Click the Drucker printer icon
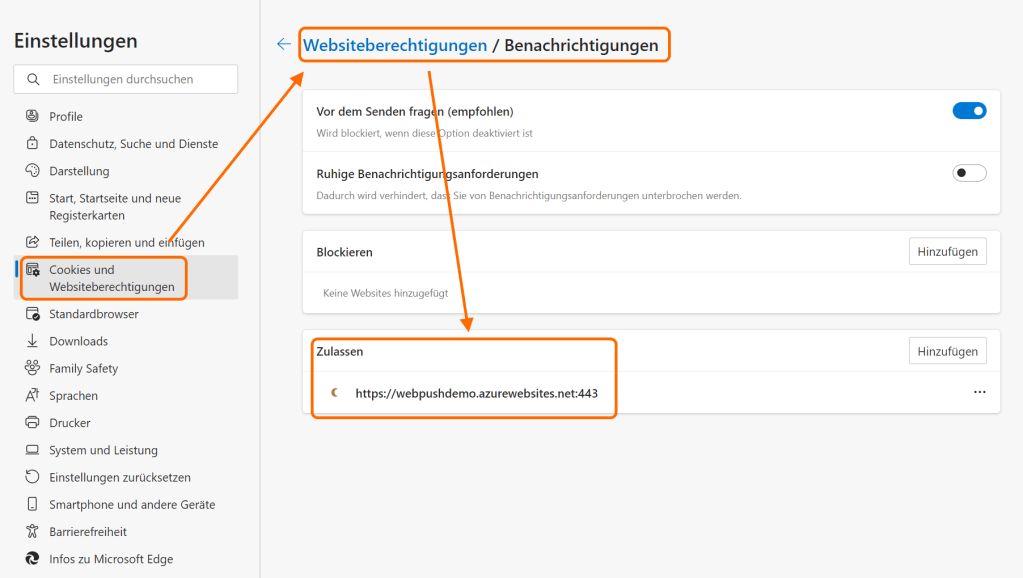Image resolution: width=1023 pixels, height=578 pixels. tap(32, 423)
